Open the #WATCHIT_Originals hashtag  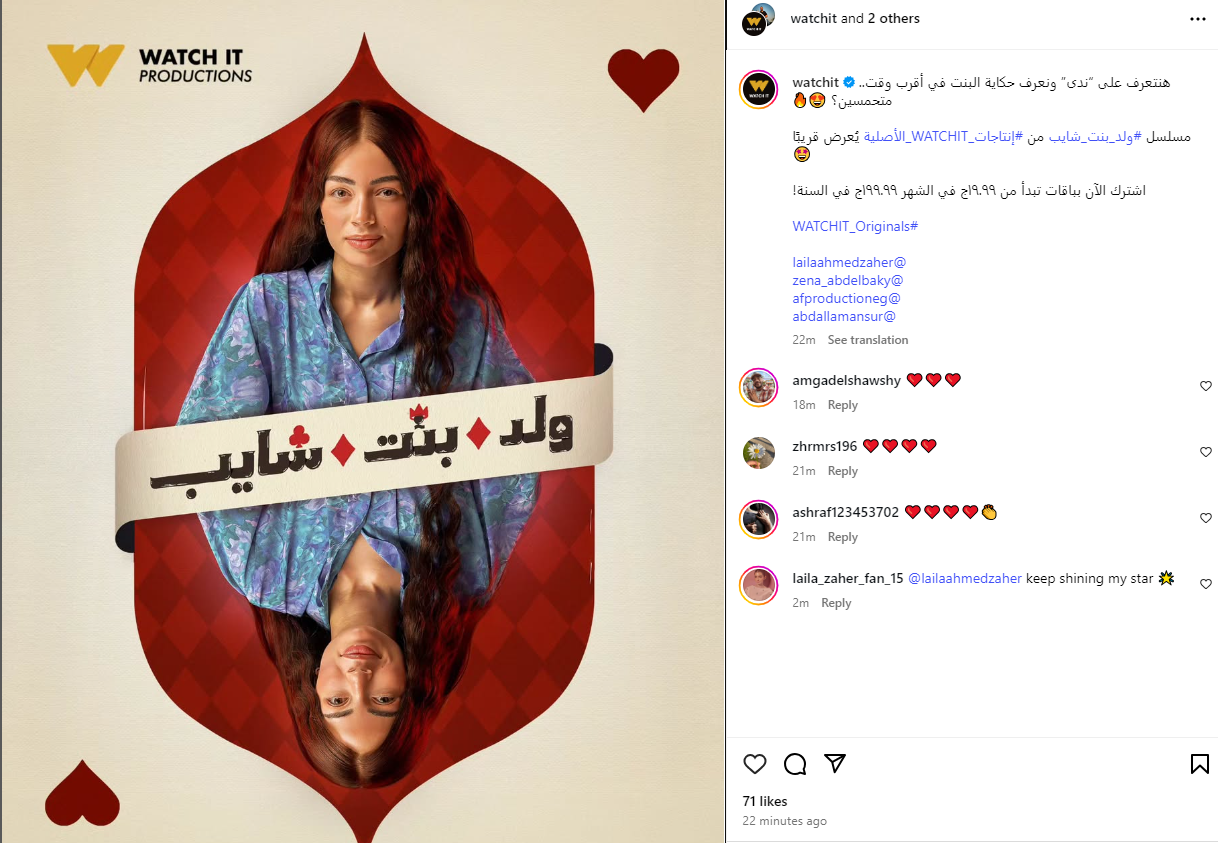[x=855, y=226]
